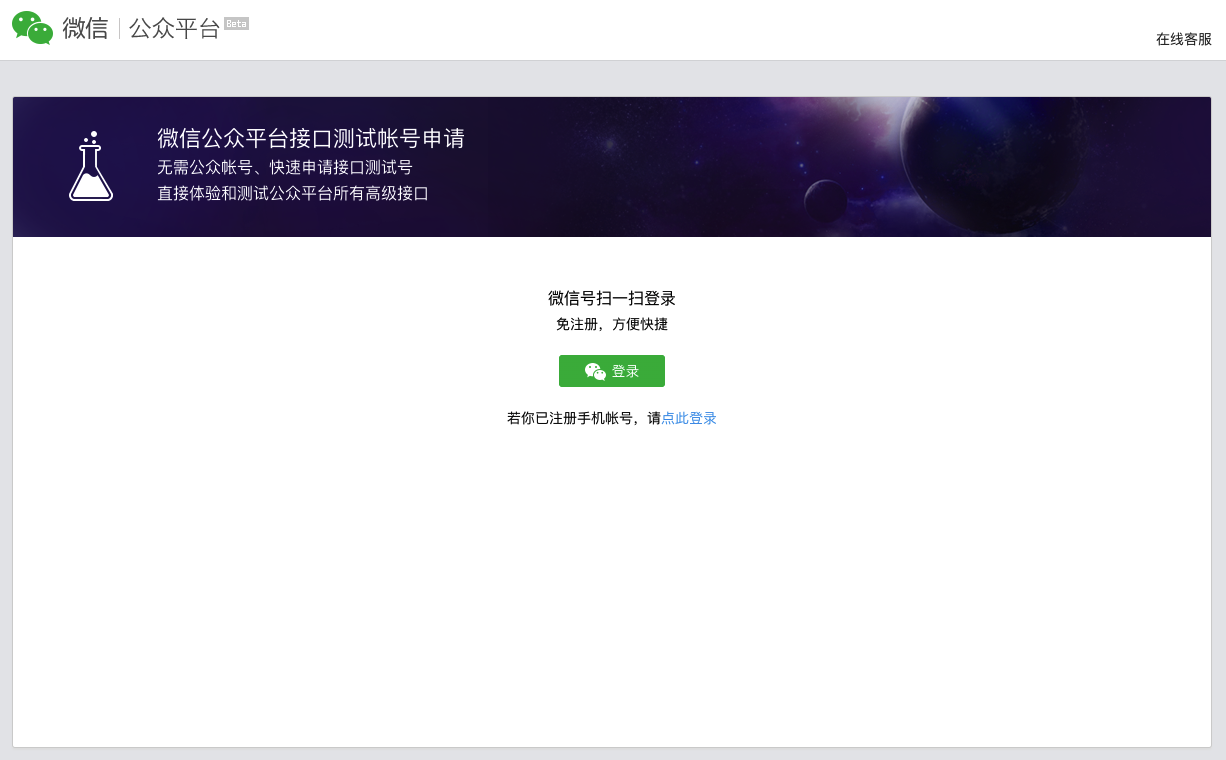1226x760 pixels.
Task: Click the flask icon in the banner
Action: [x=91, y=166]
